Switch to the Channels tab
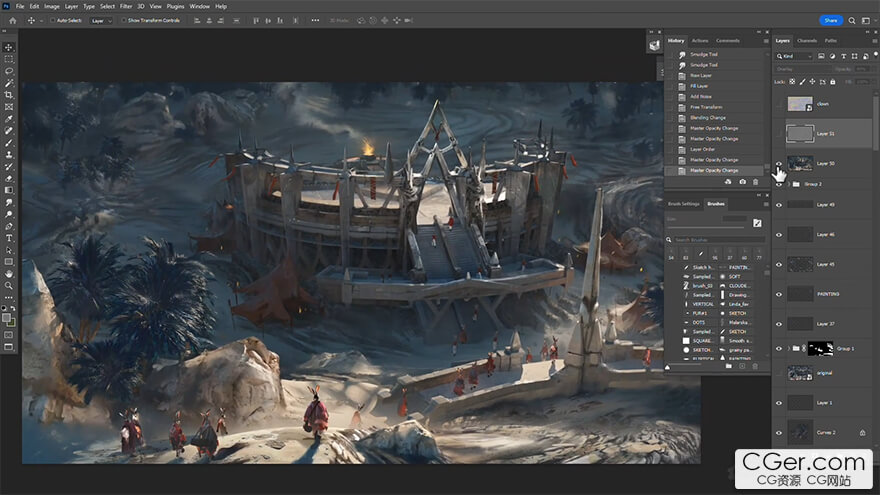The height and width of the screenshot is (495, 880). (x=807, y=40)
